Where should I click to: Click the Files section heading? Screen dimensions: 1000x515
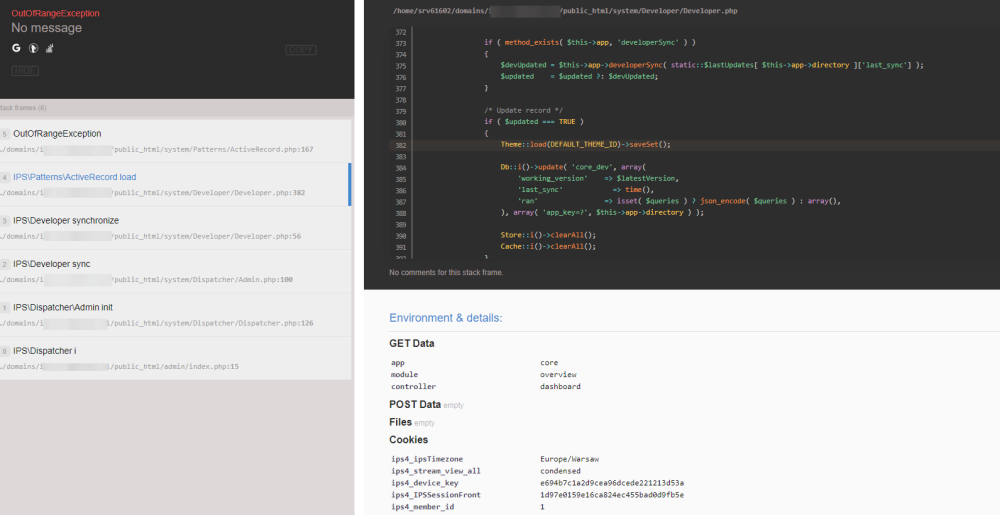pos(401,422)
